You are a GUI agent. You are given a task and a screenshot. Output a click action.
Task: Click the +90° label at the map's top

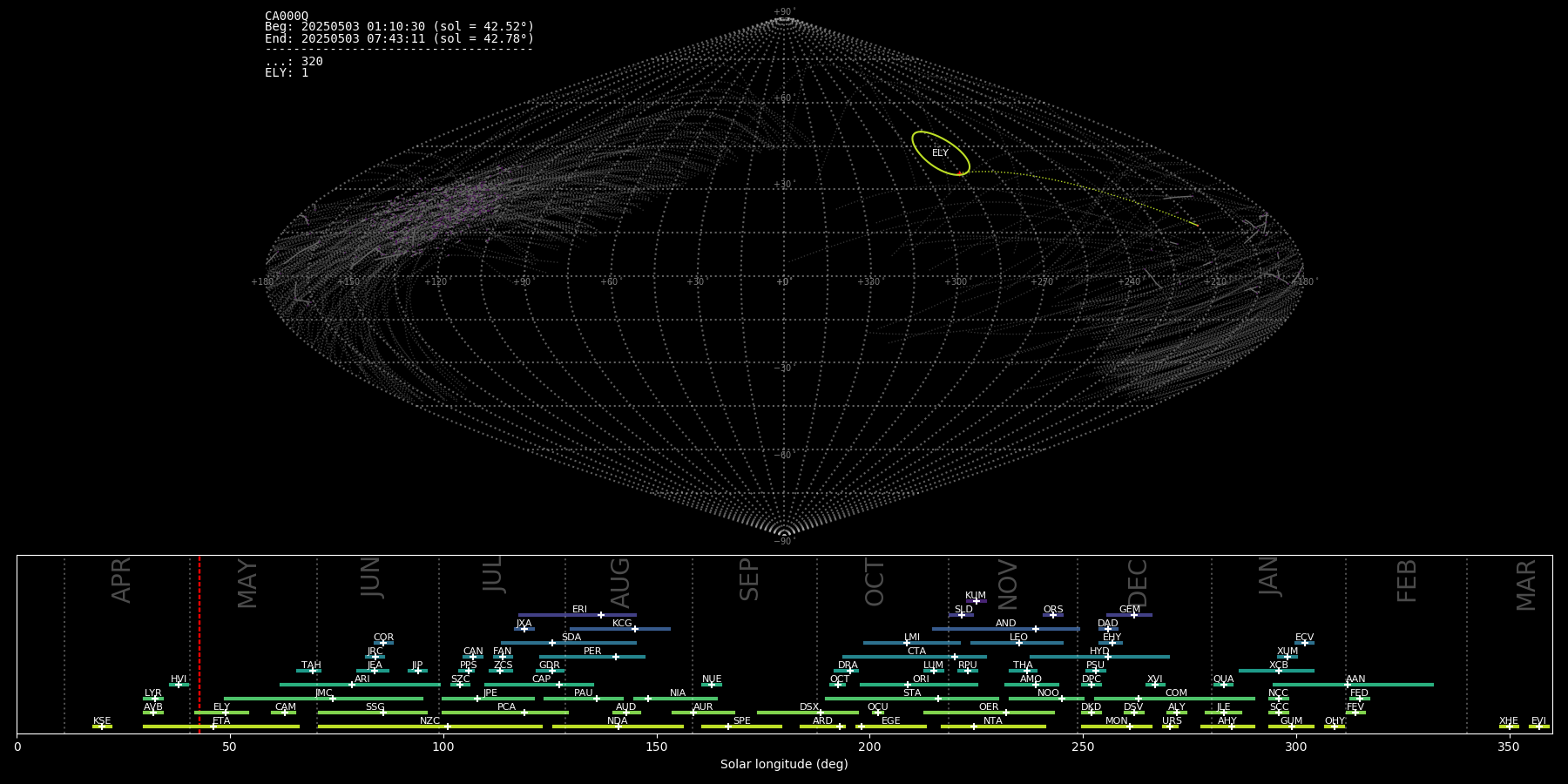[x=785, y=11]
